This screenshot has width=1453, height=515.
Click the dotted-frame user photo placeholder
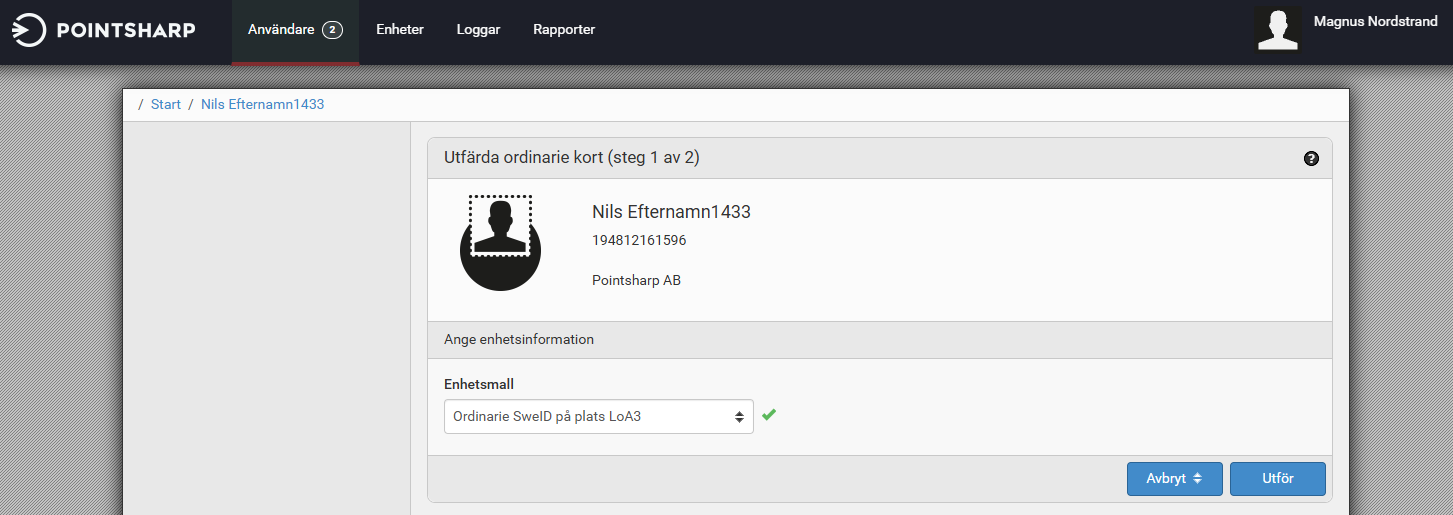(x=500, y=226)
